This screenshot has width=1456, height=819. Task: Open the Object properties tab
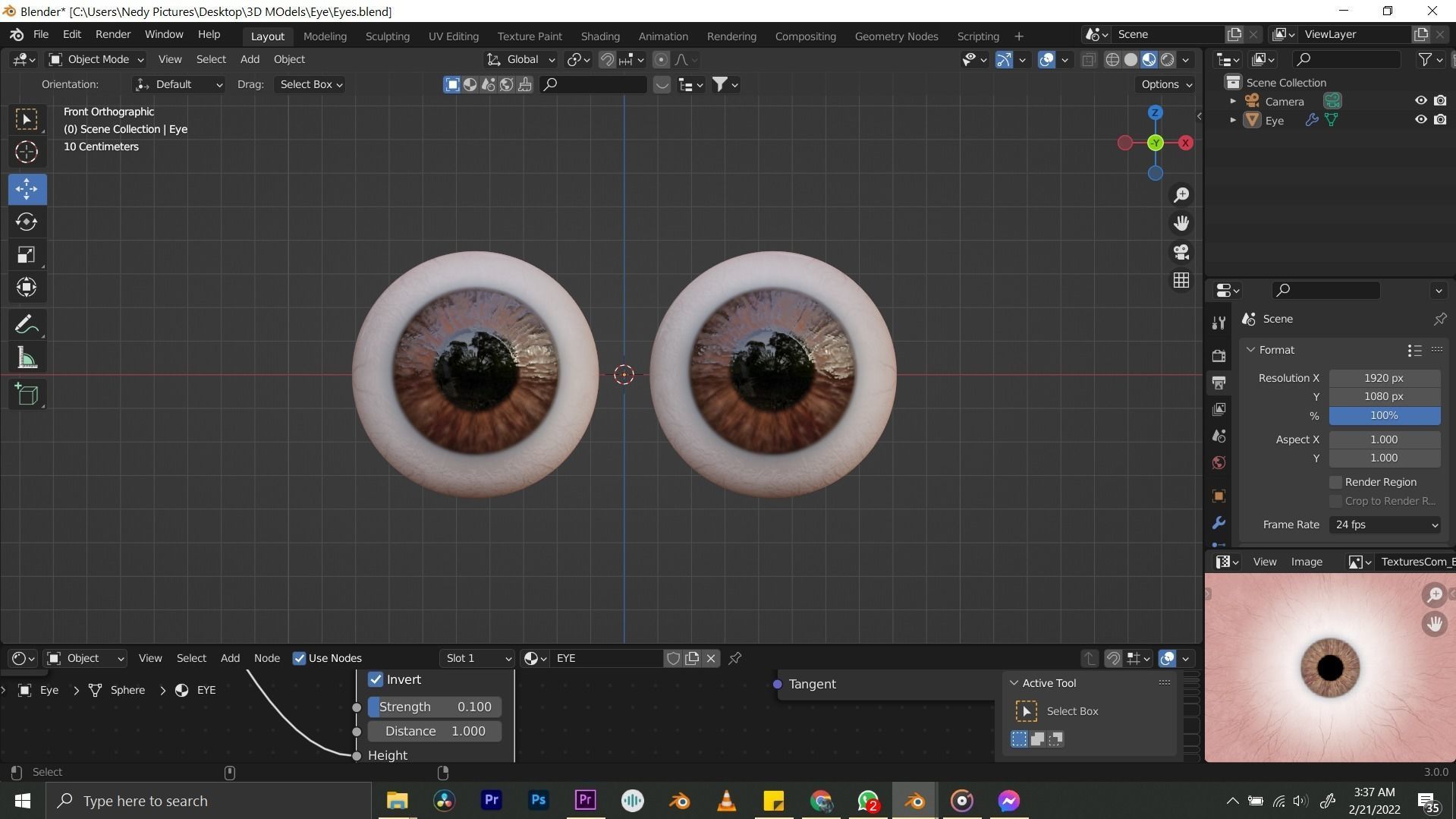pos(1219,496)
